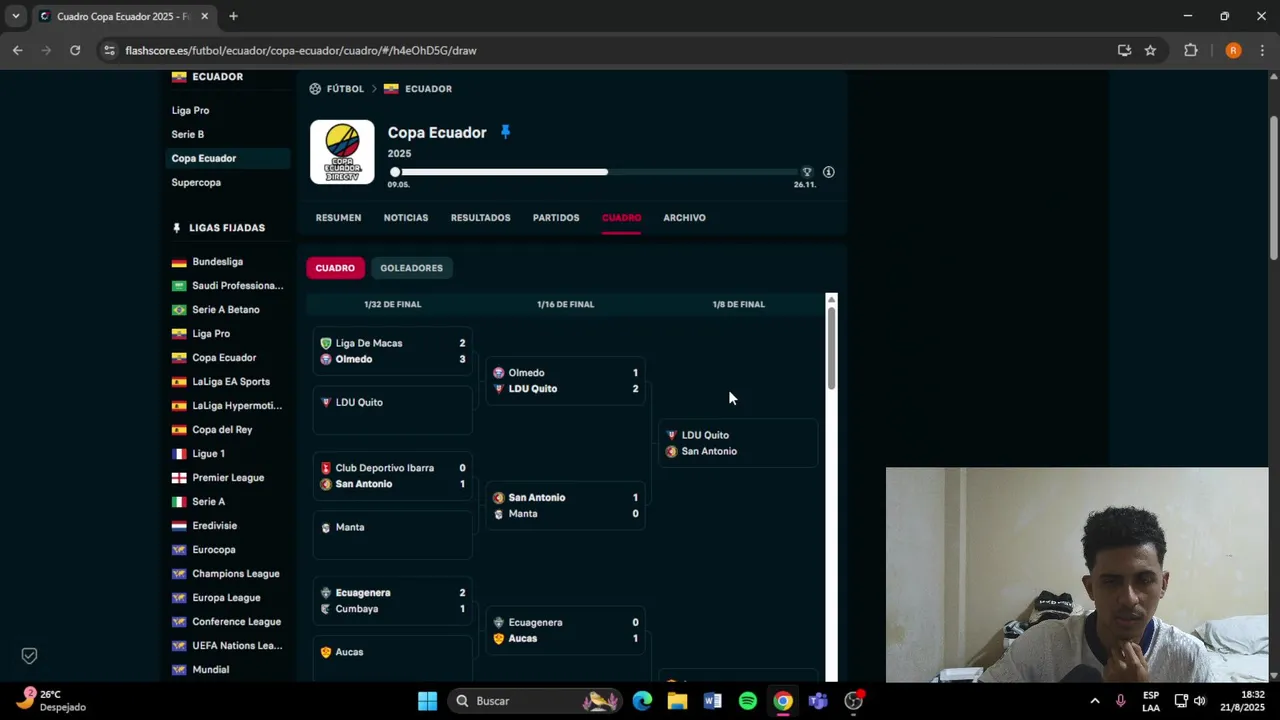The image size is (1280, 720).
Task: Click the Ecuador flag in the breadcrumb
Action: [391, 89]
